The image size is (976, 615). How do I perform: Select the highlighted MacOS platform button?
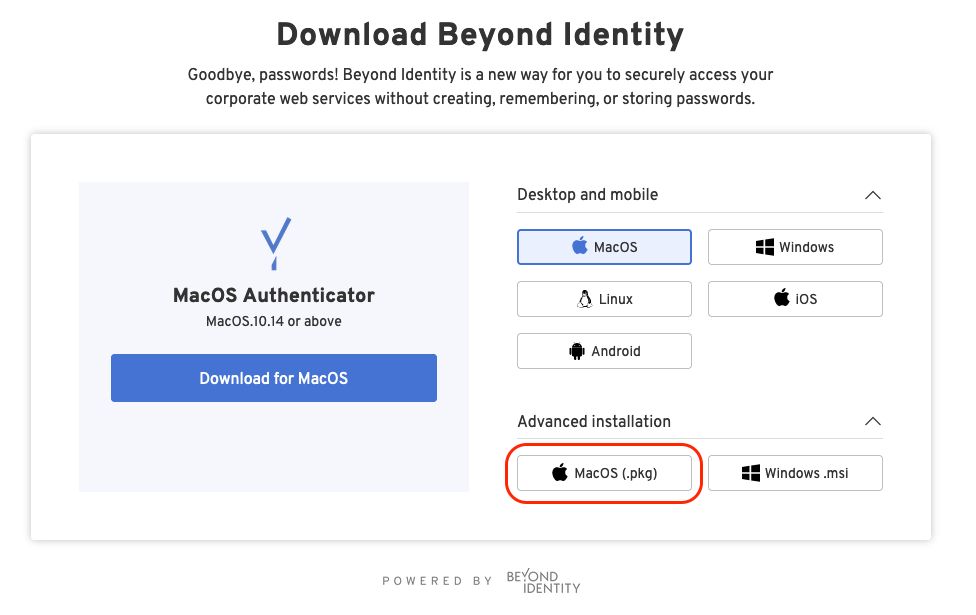(604, 246)
